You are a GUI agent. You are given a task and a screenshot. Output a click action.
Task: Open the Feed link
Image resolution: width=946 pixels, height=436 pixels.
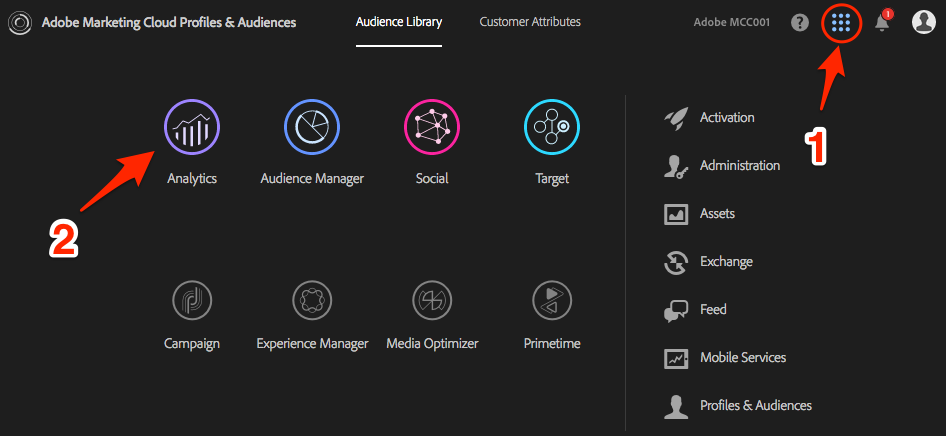[x=713, y=309]
